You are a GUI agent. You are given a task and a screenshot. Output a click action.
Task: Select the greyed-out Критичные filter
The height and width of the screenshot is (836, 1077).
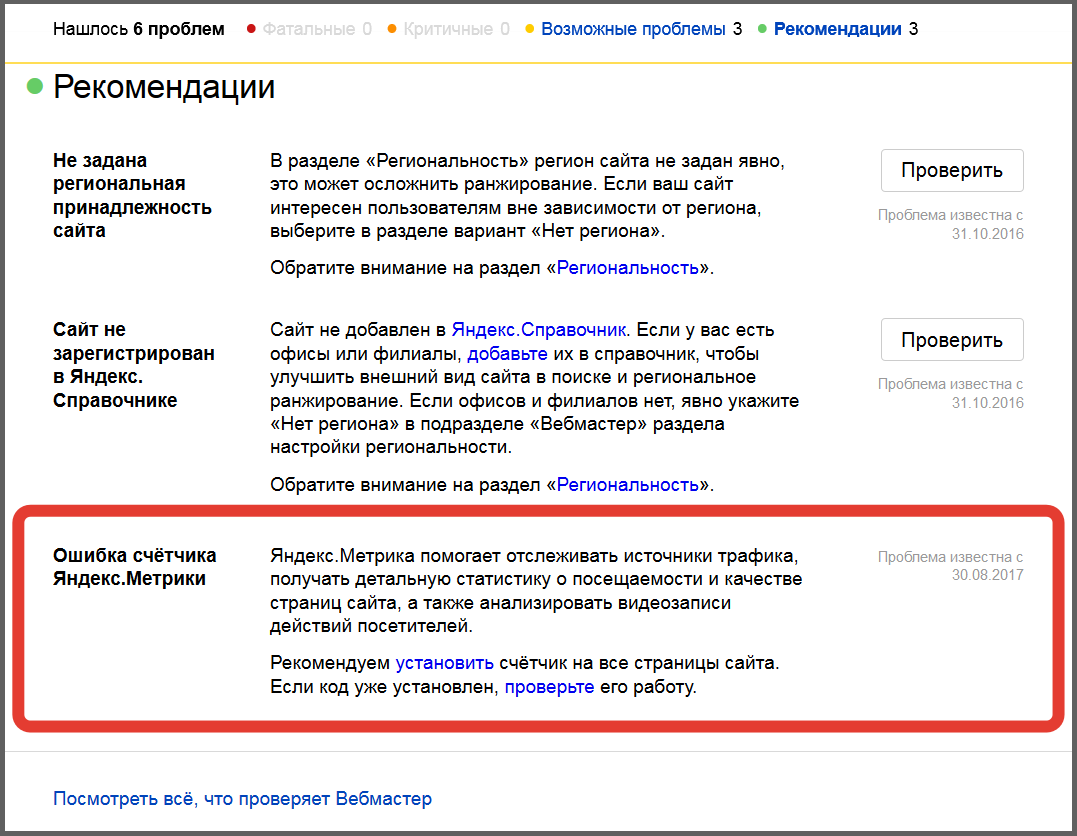(x=450, y=29)
